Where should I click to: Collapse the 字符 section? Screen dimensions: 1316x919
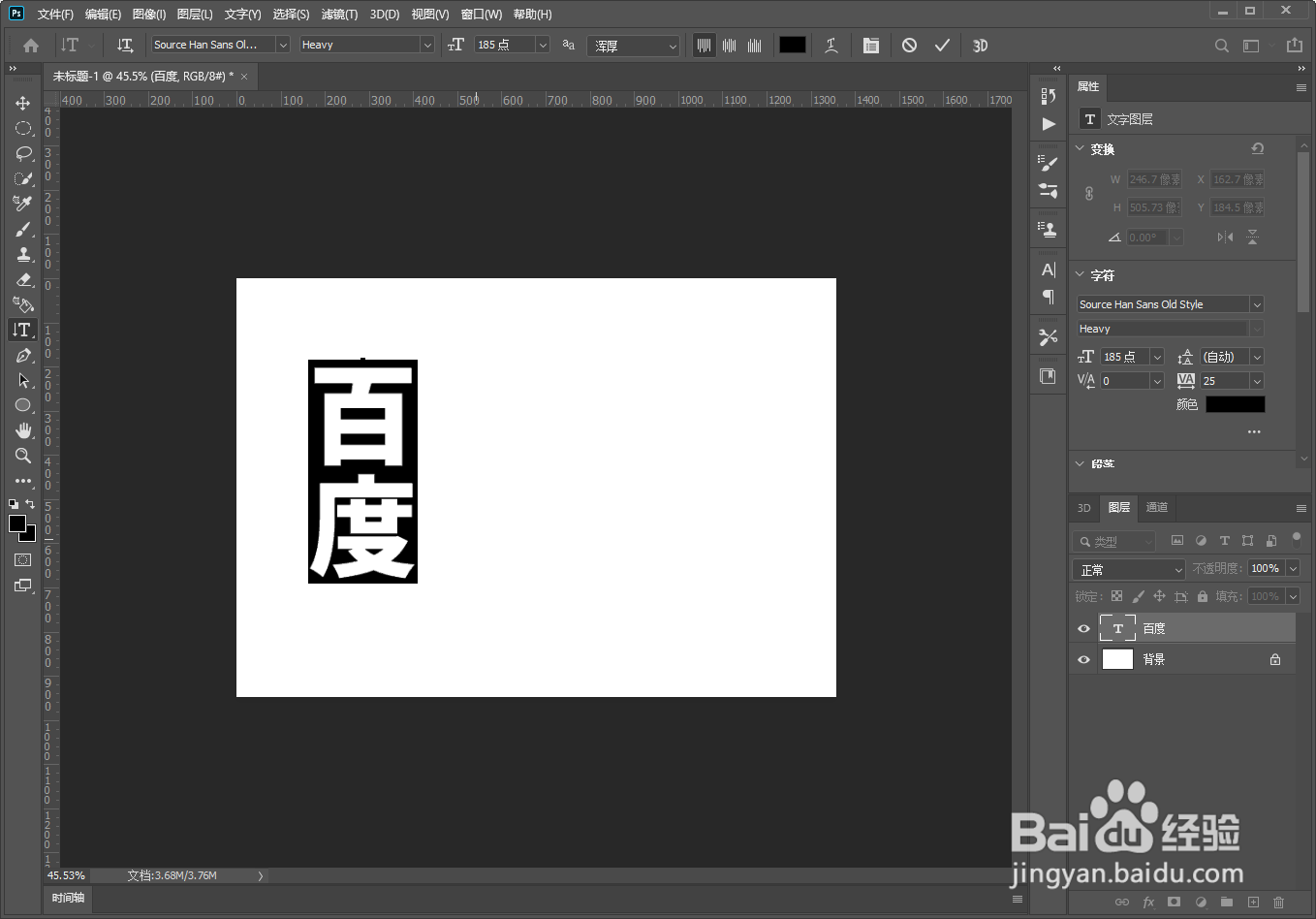coord(1081,274)
